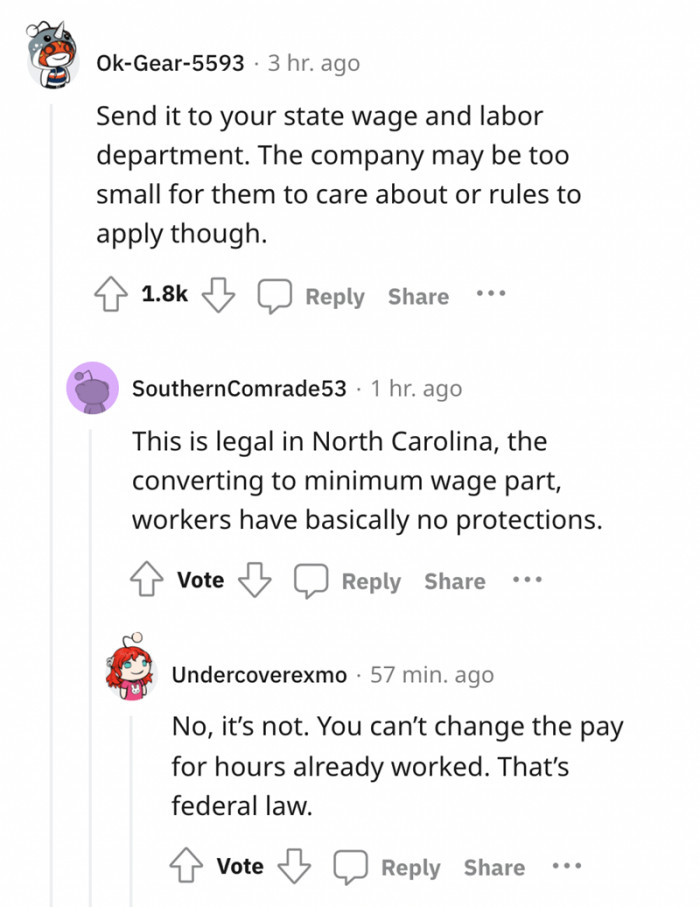700x907 pixels.
Task: Share SouthernComrade53's comment
Action: [454, 580]
